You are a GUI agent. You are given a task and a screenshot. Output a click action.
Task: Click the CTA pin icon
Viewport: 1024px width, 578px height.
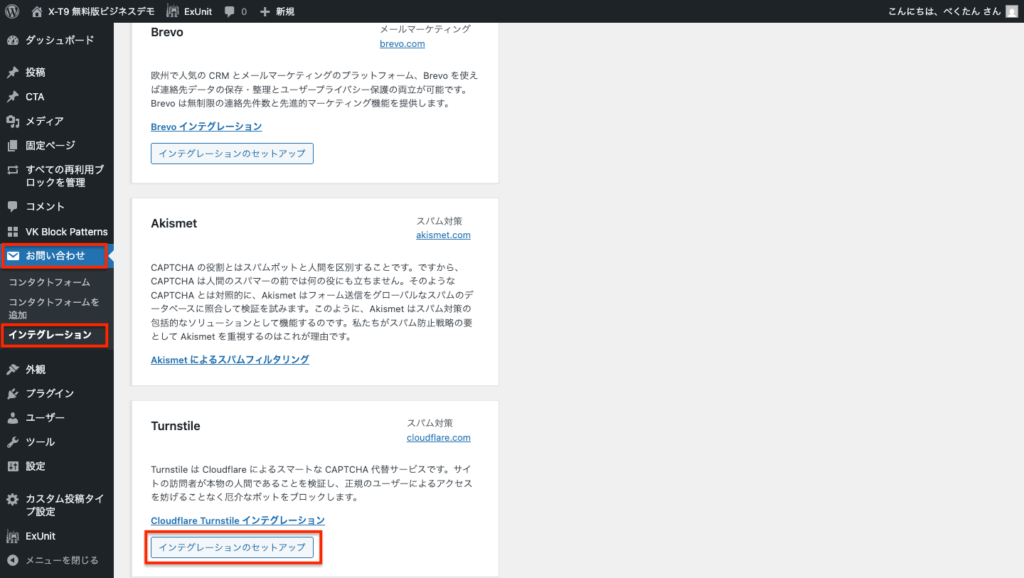click(x=12, y=97)
